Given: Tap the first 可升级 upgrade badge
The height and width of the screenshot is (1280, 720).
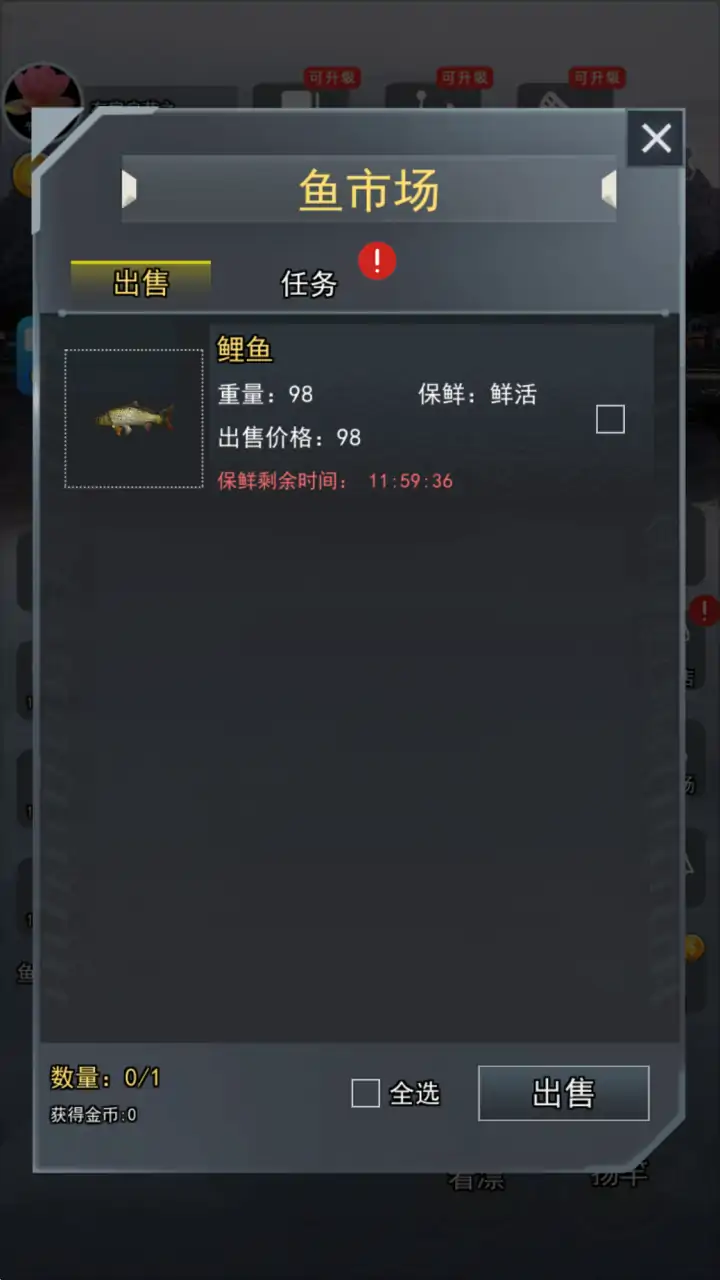Looking at the screenshot, I should point(332,78).
